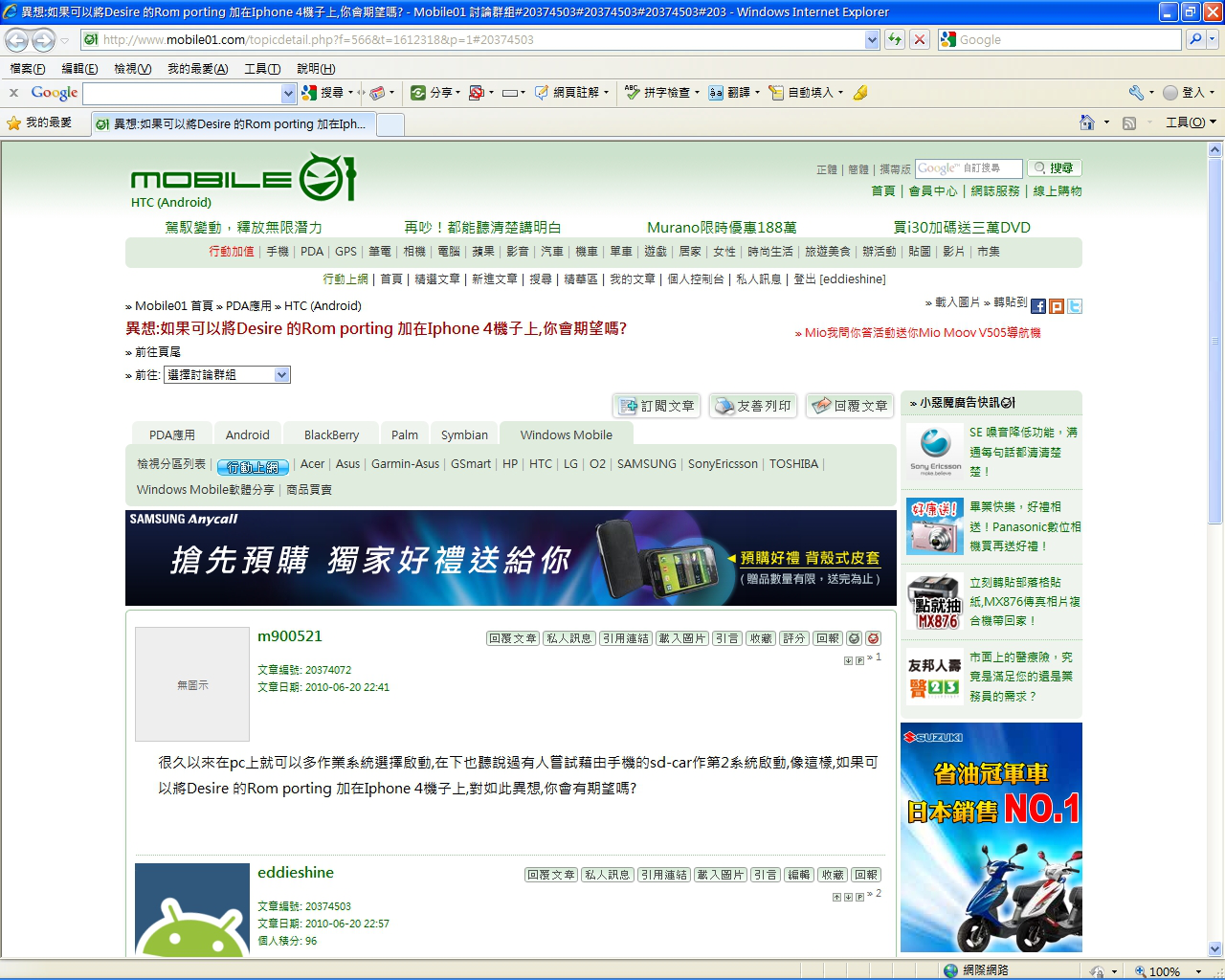Screen dimensions: 1225x980
Task: Open the 檔案(F) menu
Action: coord(28,69)
